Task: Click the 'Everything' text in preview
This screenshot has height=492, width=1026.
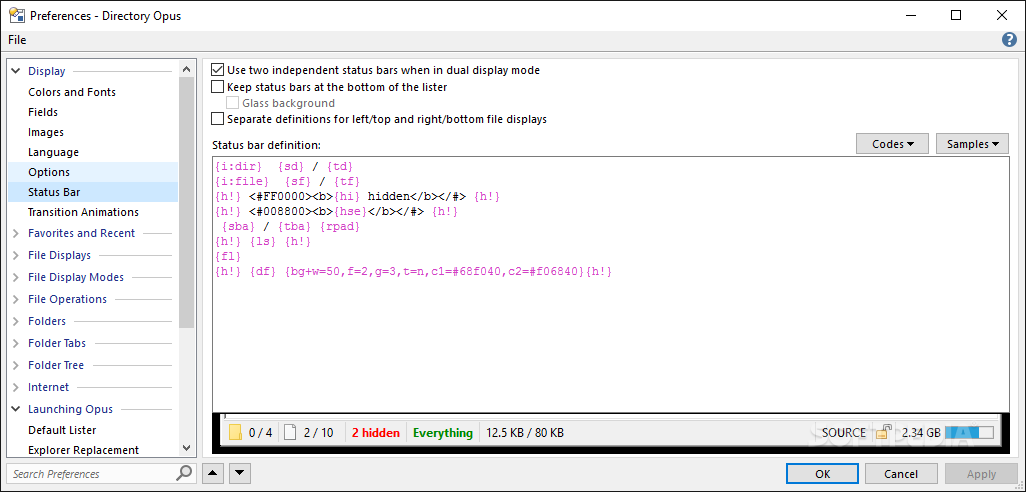Action: click(x=443, y=432)
